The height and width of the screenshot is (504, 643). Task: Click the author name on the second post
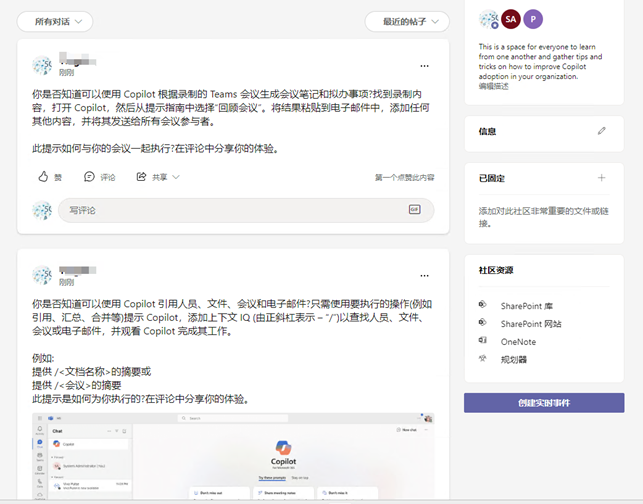(78, 270)
